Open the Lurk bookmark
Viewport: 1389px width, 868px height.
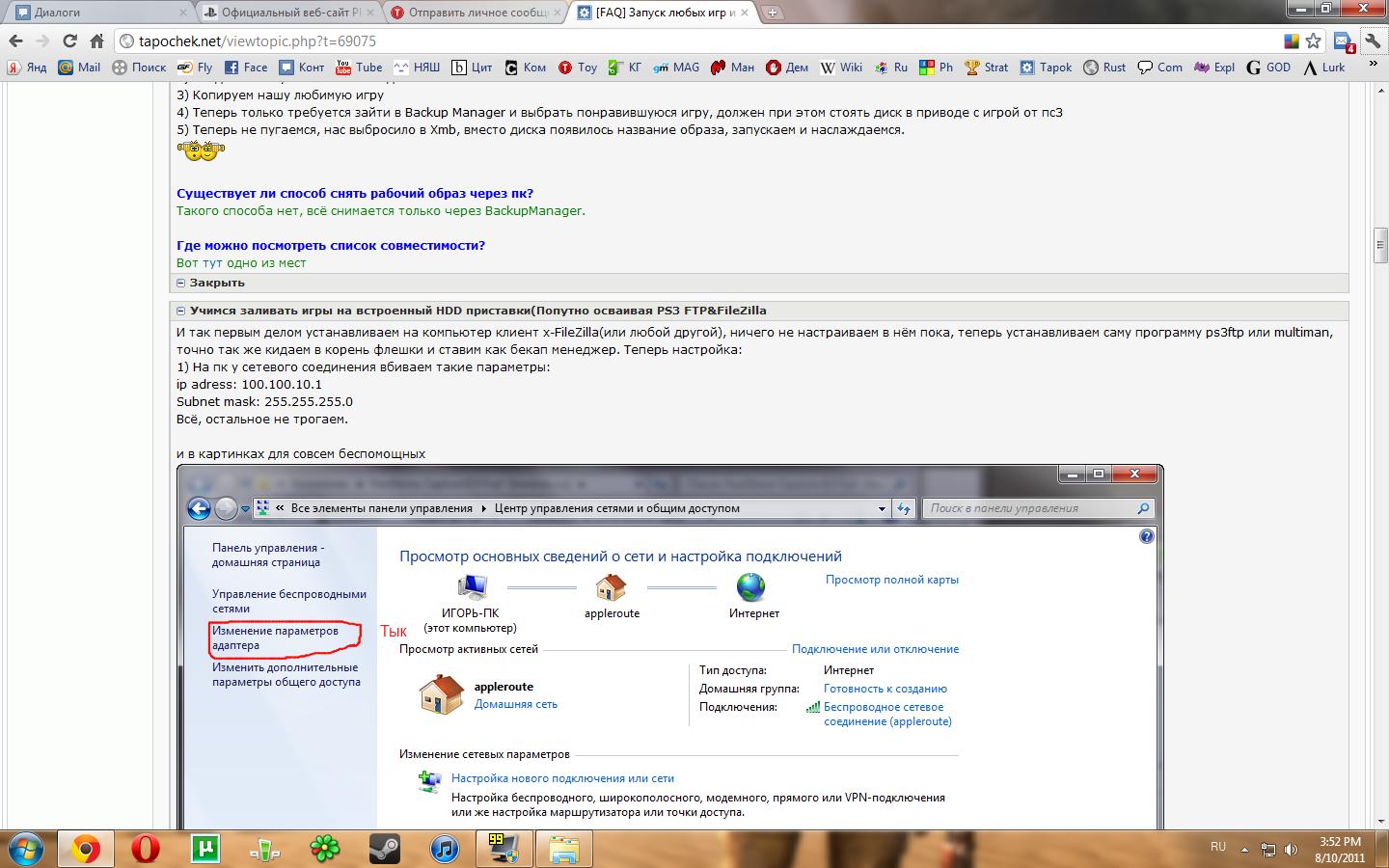pos(1323,68)
